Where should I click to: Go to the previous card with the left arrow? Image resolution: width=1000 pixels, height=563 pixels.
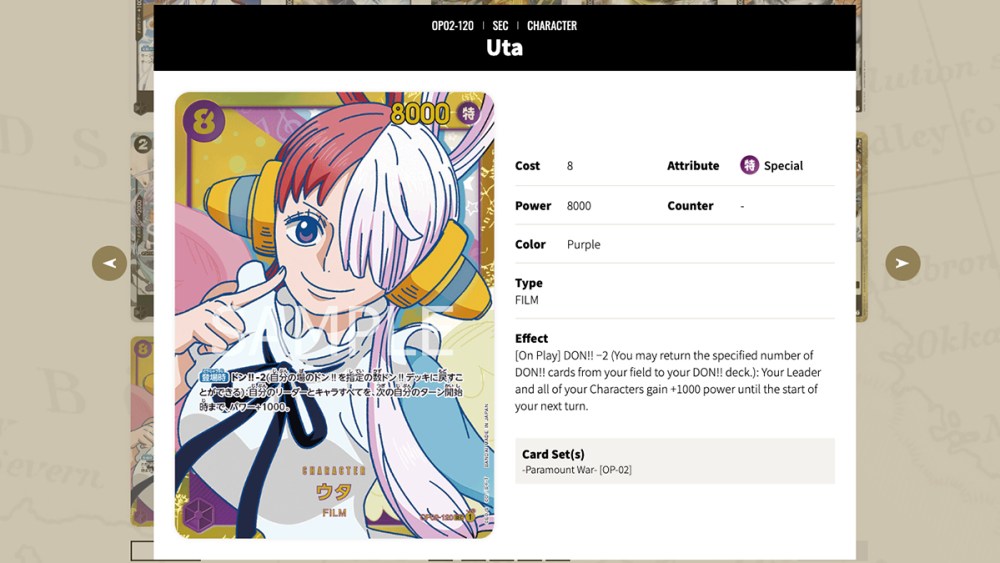[x=109, y=263]
